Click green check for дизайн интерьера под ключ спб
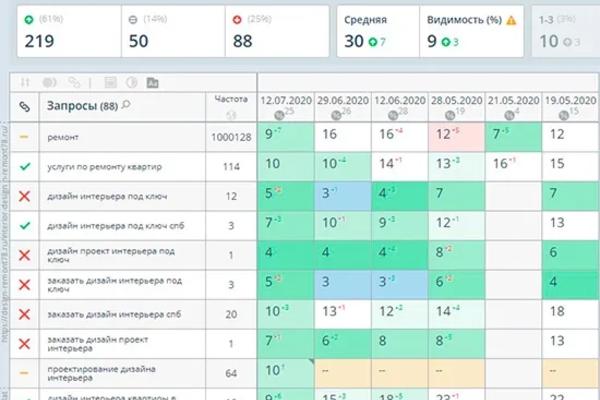This screenshot has height=400, width=600. [25, 225]
